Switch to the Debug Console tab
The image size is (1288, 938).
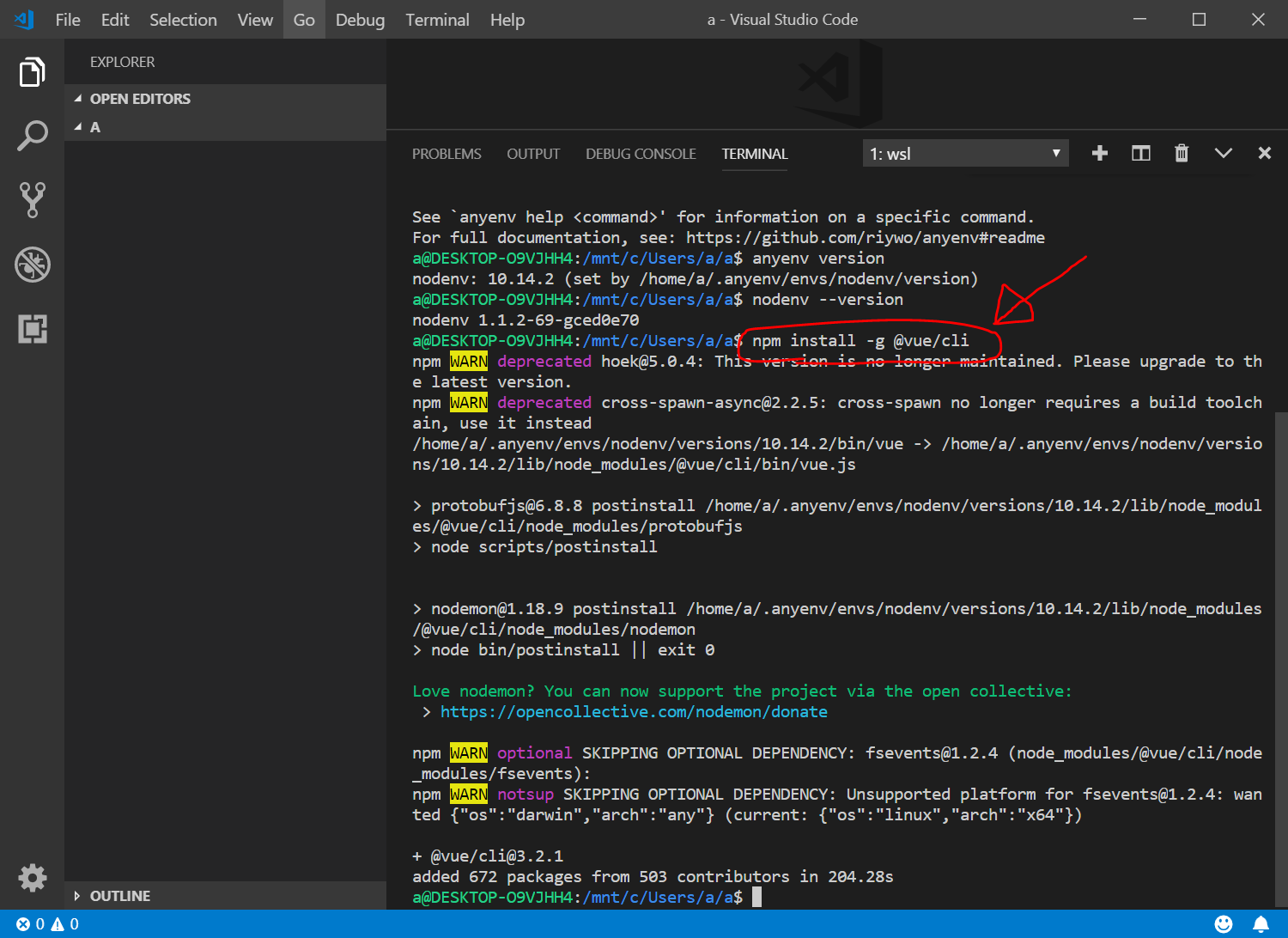coord(641,154)
